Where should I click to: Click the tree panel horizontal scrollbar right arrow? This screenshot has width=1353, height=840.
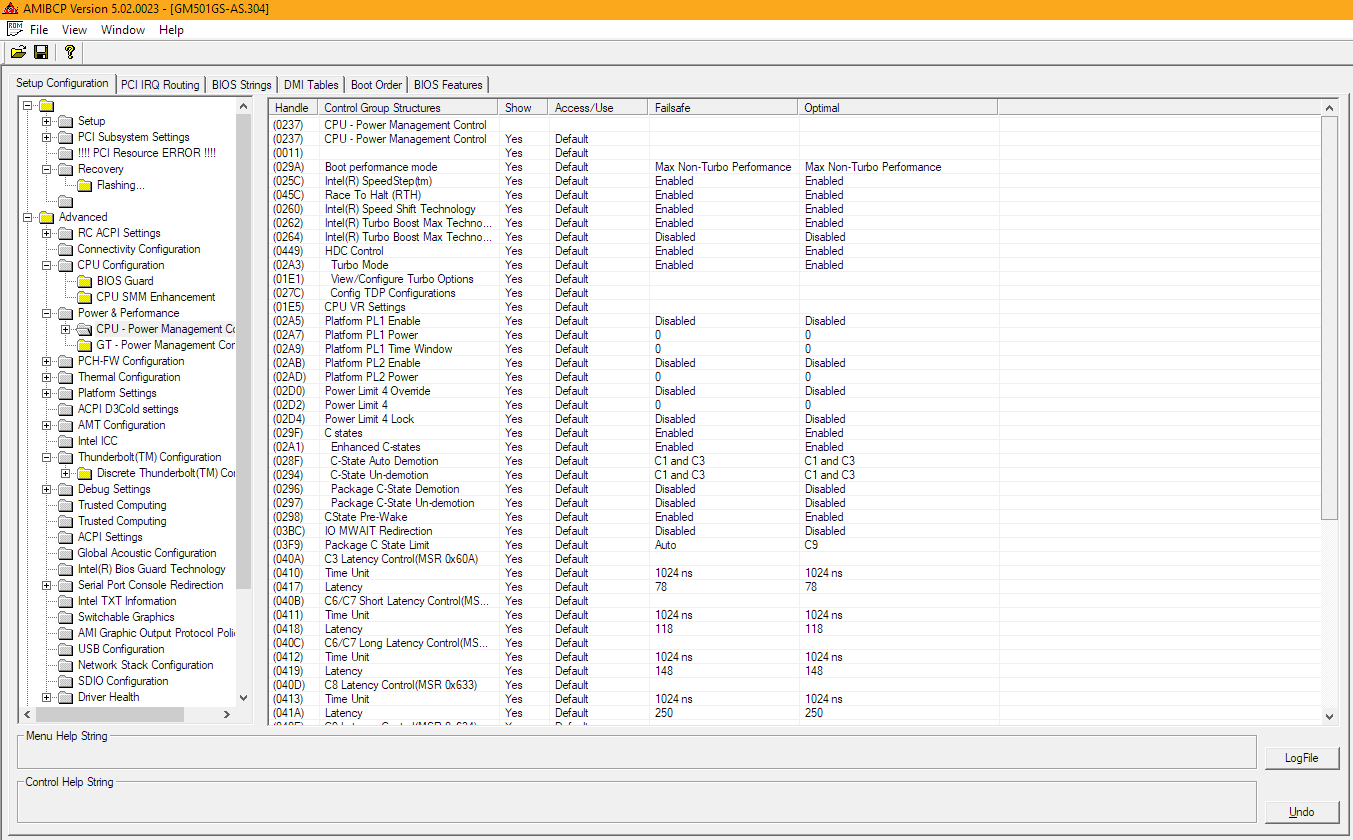pos(227,714)
